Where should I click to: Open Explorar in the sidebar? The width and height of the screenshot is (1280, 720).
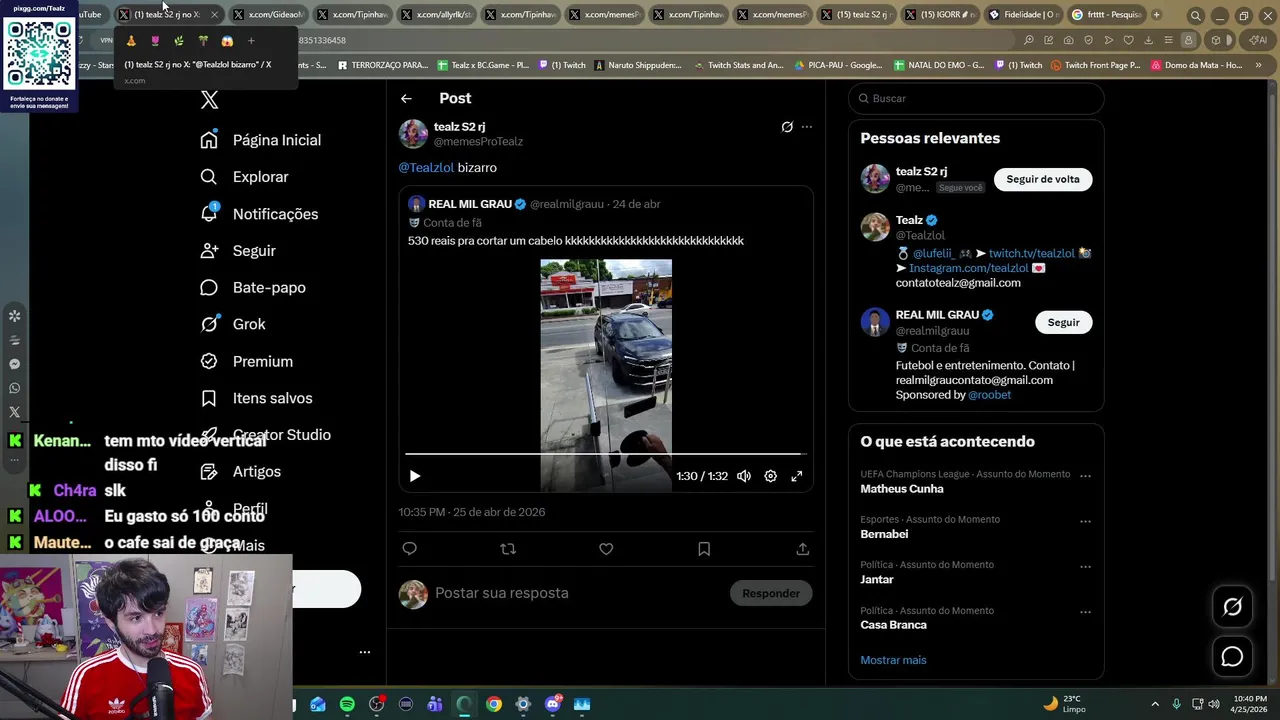point(245,177)
